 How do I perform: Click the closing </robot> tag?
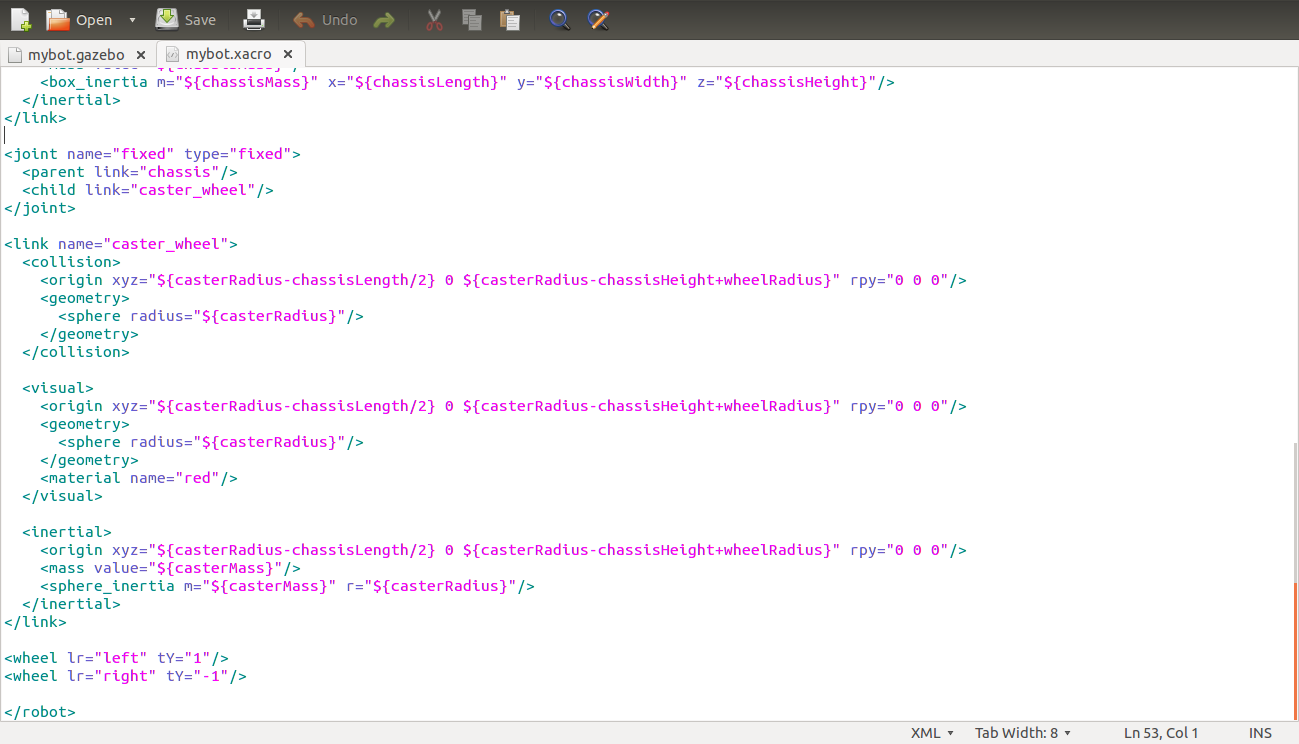pyautogui.click(x=40, y=712)
